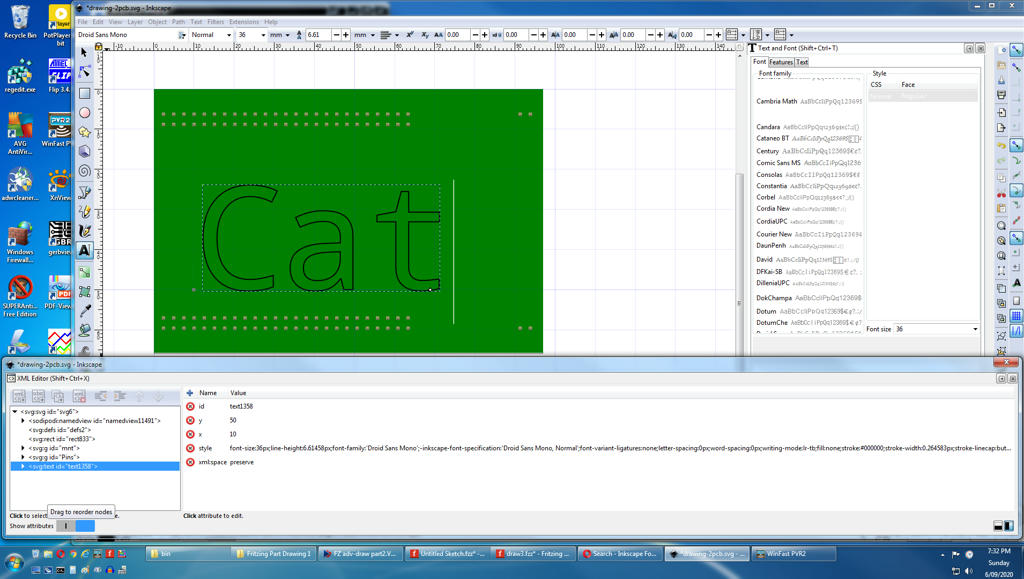Select the Dropper color picker tool
The width and height of the screenshot is (1024, 579).
[84, 311]
